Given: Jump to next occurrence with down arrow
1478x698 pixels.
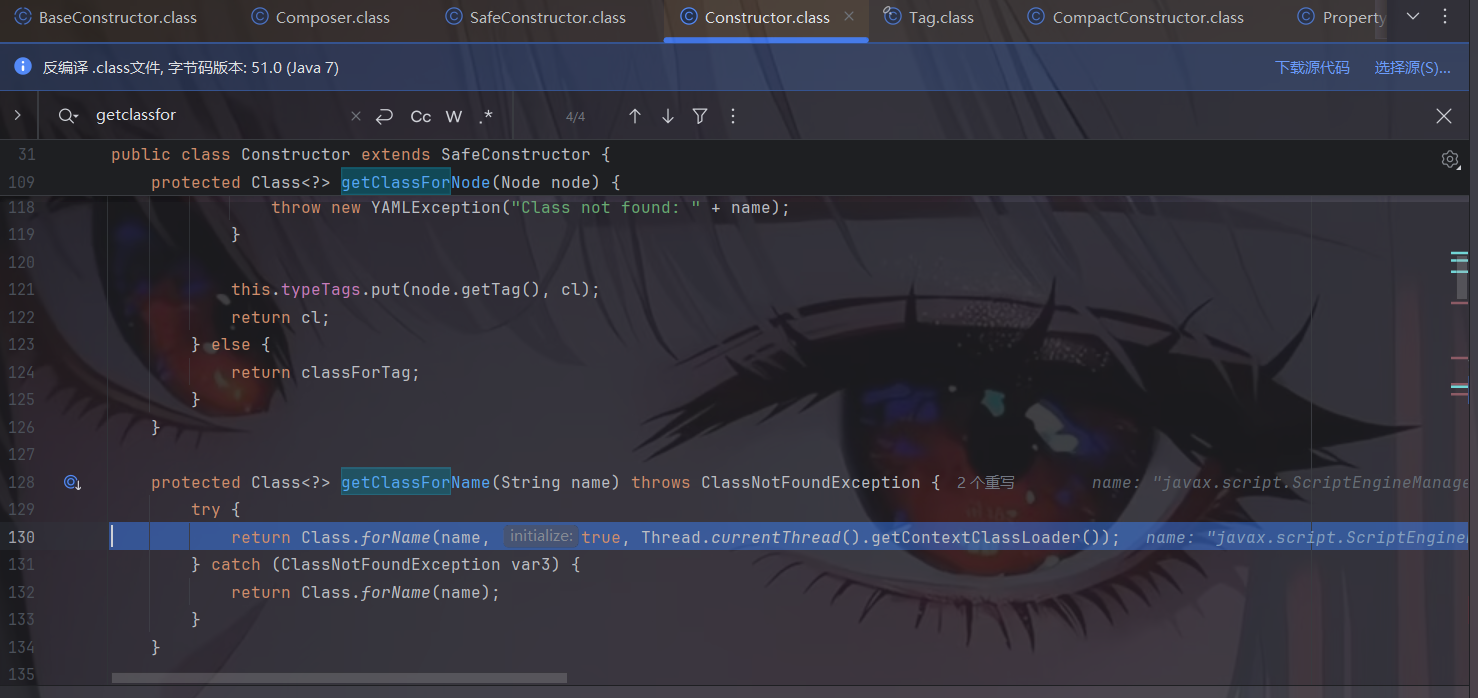Looking at the screenshot, I should (668, 116).
